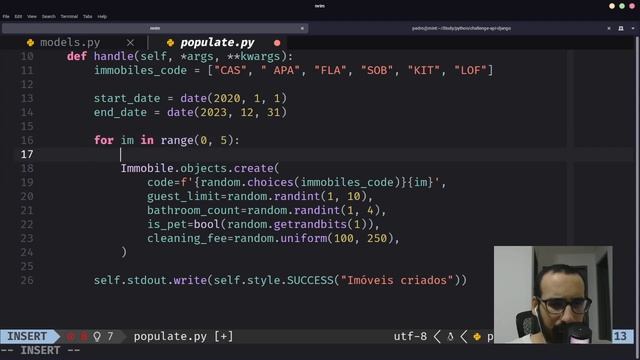Click the webcam overlay thumbnail

(x=553, y=294)
